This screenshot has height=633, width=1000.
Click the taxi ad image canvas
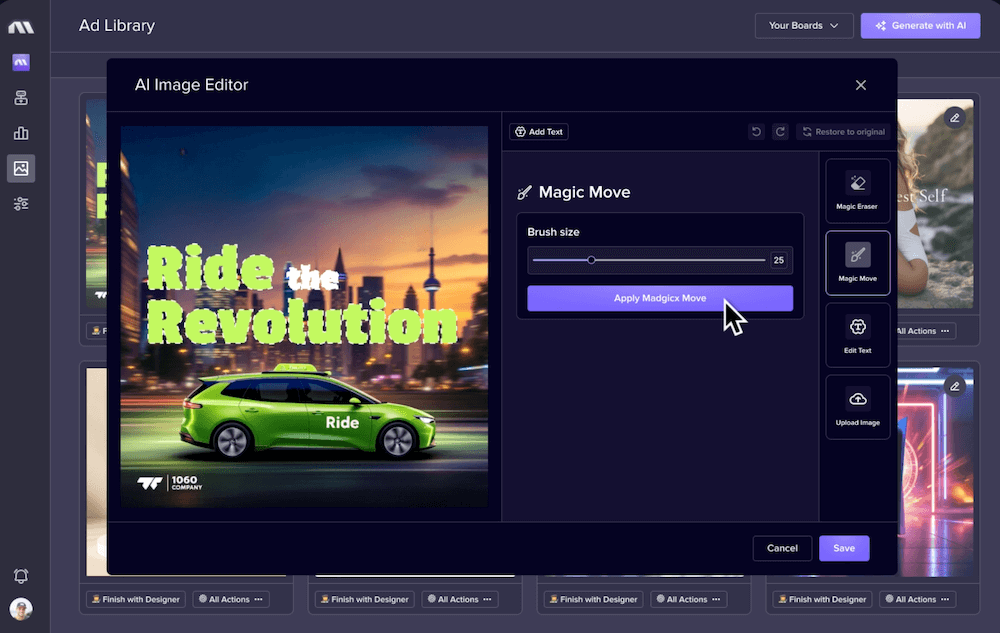[304, 316]
